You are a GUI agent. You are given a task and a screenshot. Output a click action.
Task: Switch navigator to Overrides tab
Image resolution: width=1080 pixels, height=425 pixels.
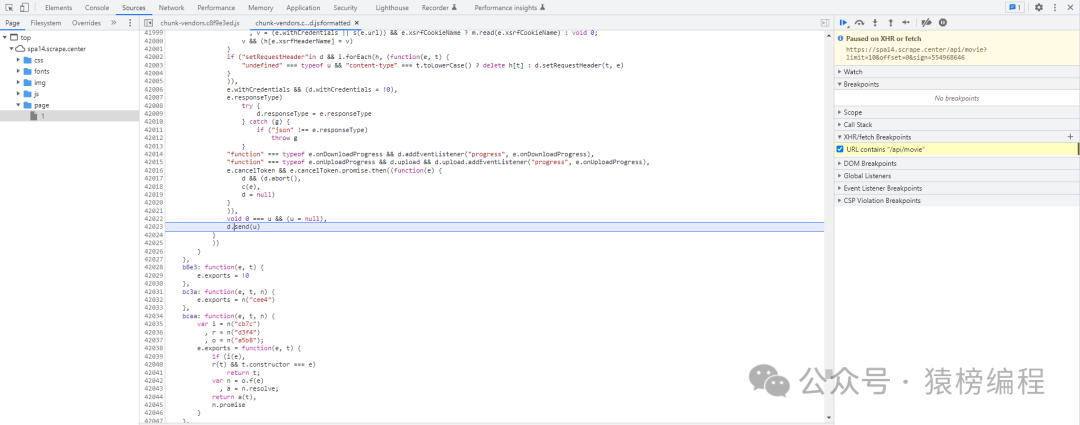click(86, 23)
